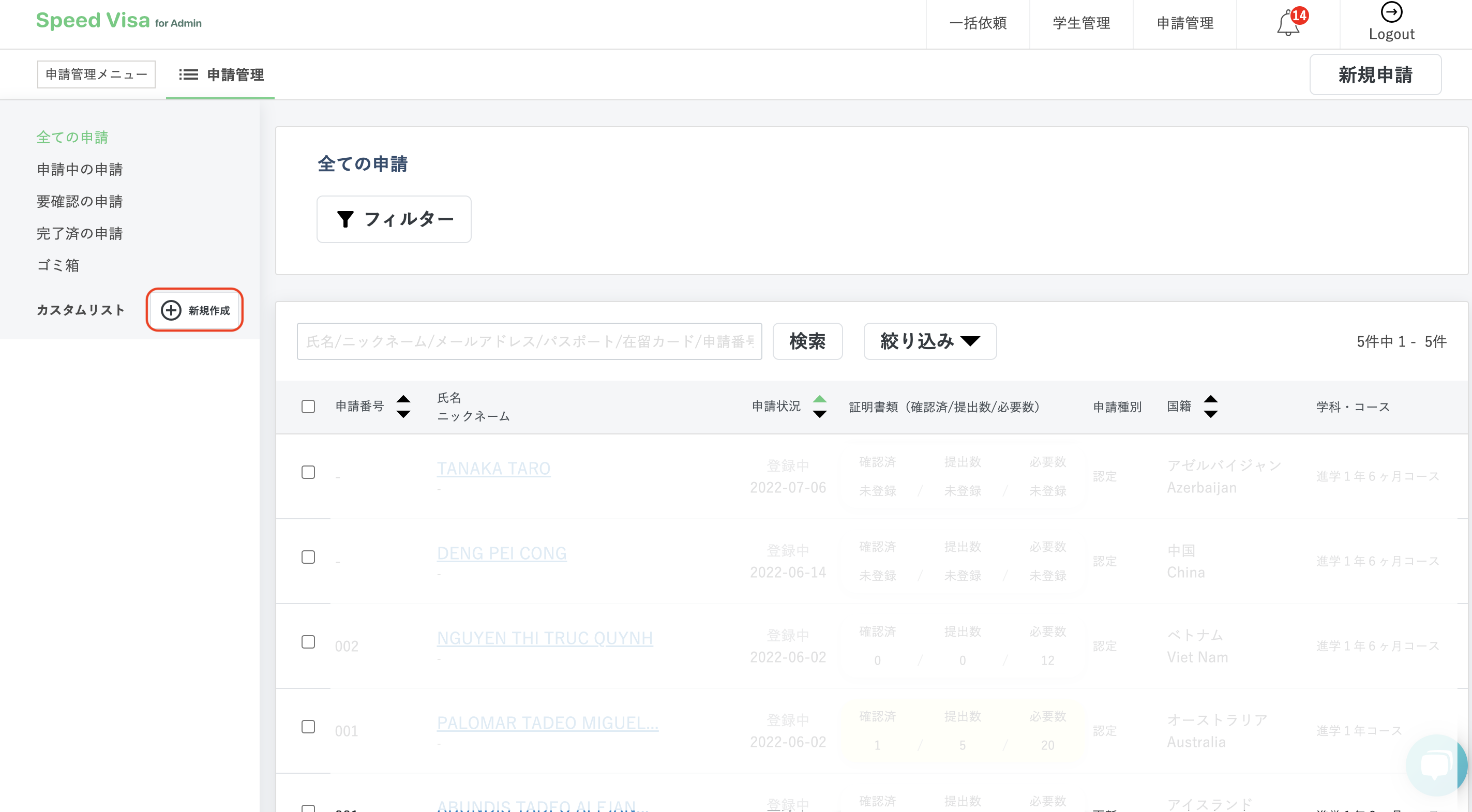This screenshot has height=812, width=1472.
Task: Click the 申請種別 column header
Action: pos(1117,407)
